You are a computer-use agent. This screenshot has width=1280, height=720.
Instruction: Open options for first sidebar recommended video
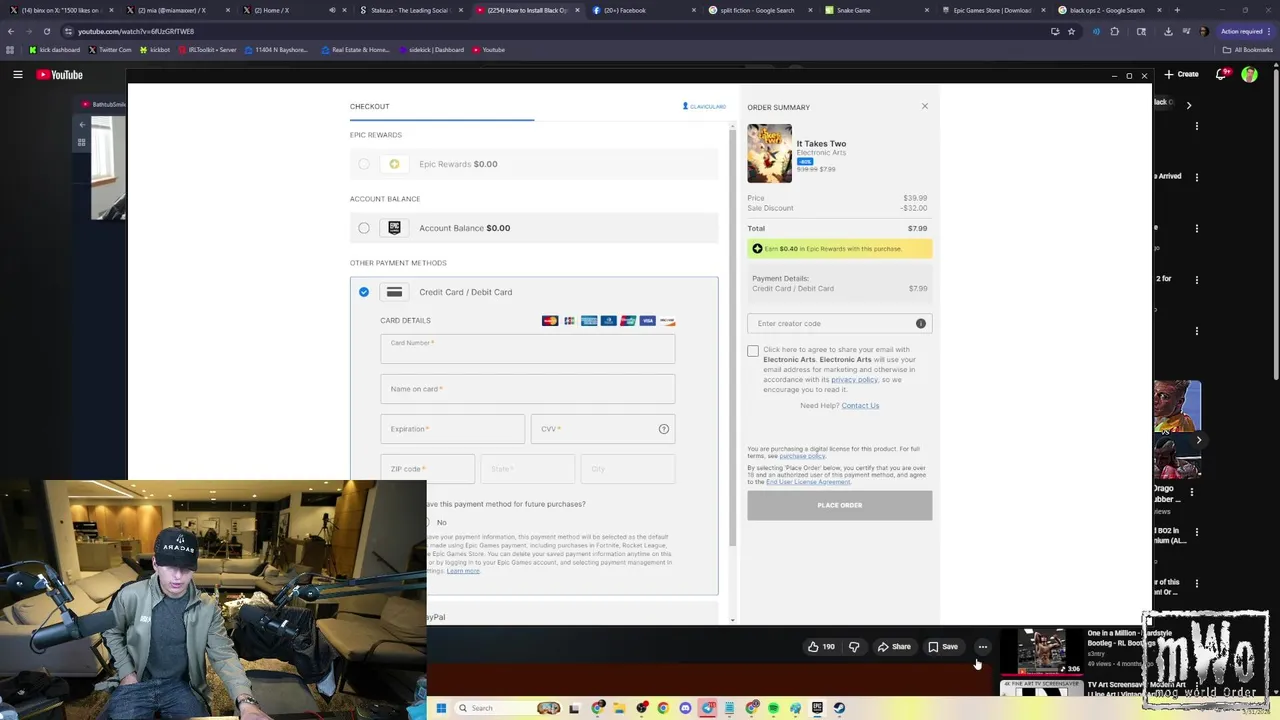click(x=1197, y=126)
